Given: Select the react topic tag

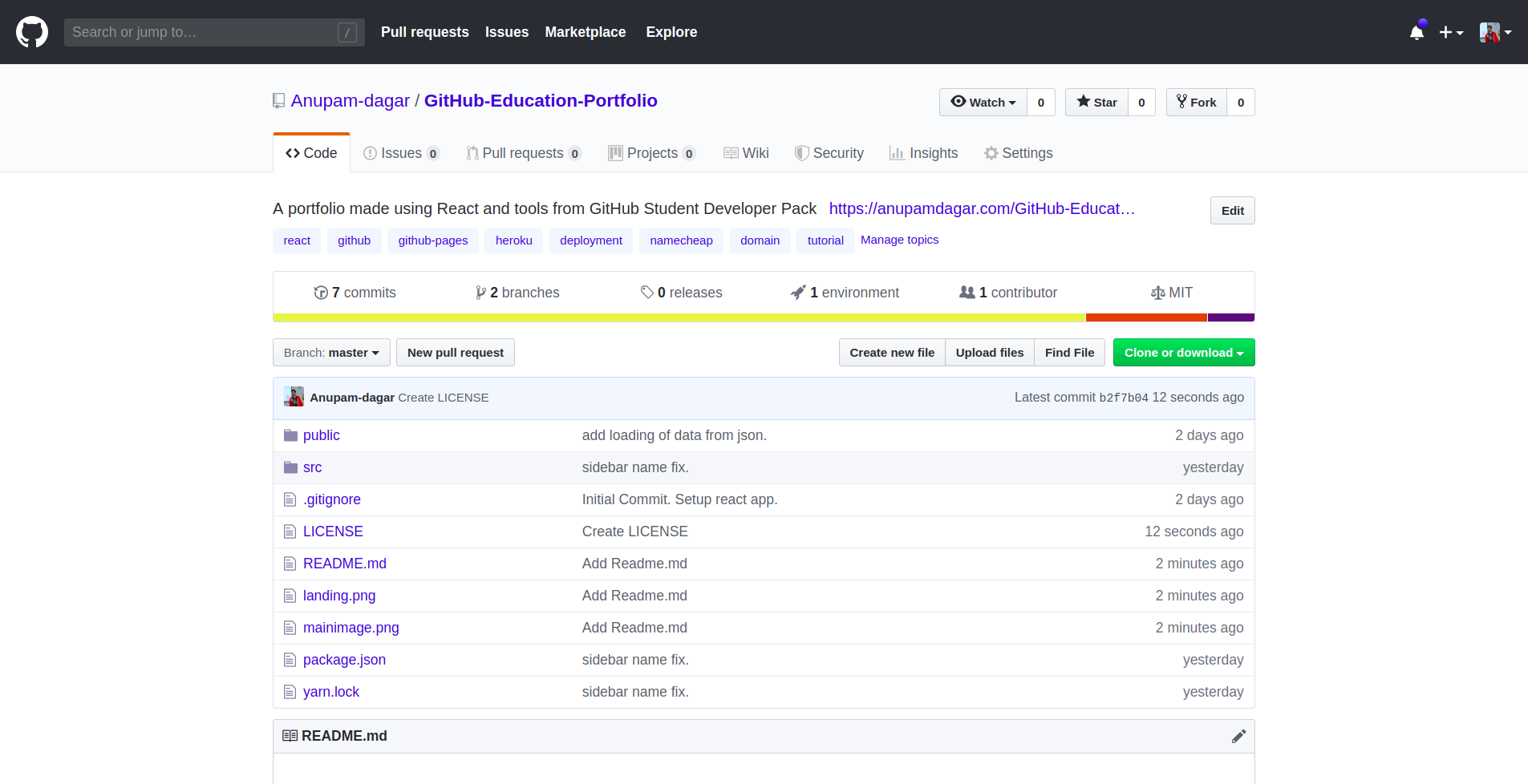Looking at the screenshot, I should pyautogui.click(x=297, y=240).
